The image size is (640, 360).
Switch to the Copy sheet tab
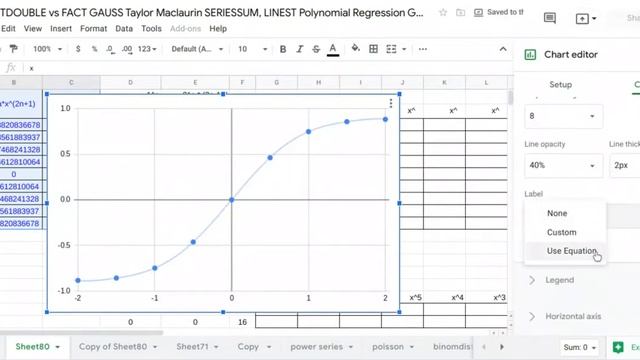point(248,347)
